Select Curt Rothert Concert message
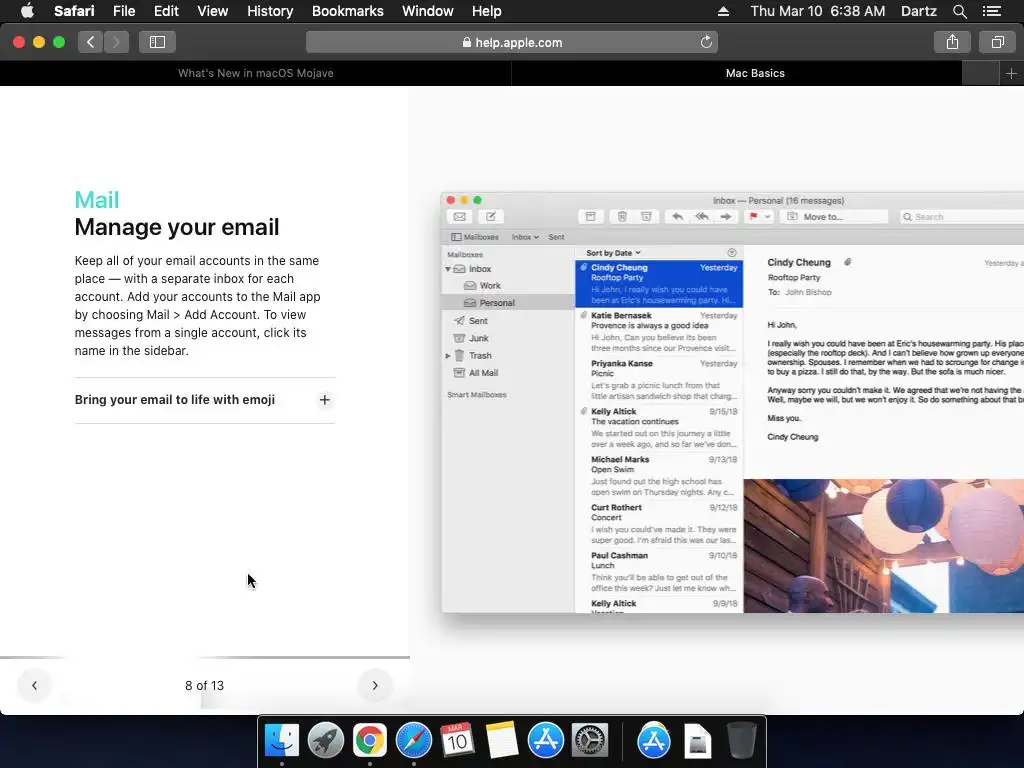Image resolution: width=1024 pixels, height=768 pixels. (659, 524)
